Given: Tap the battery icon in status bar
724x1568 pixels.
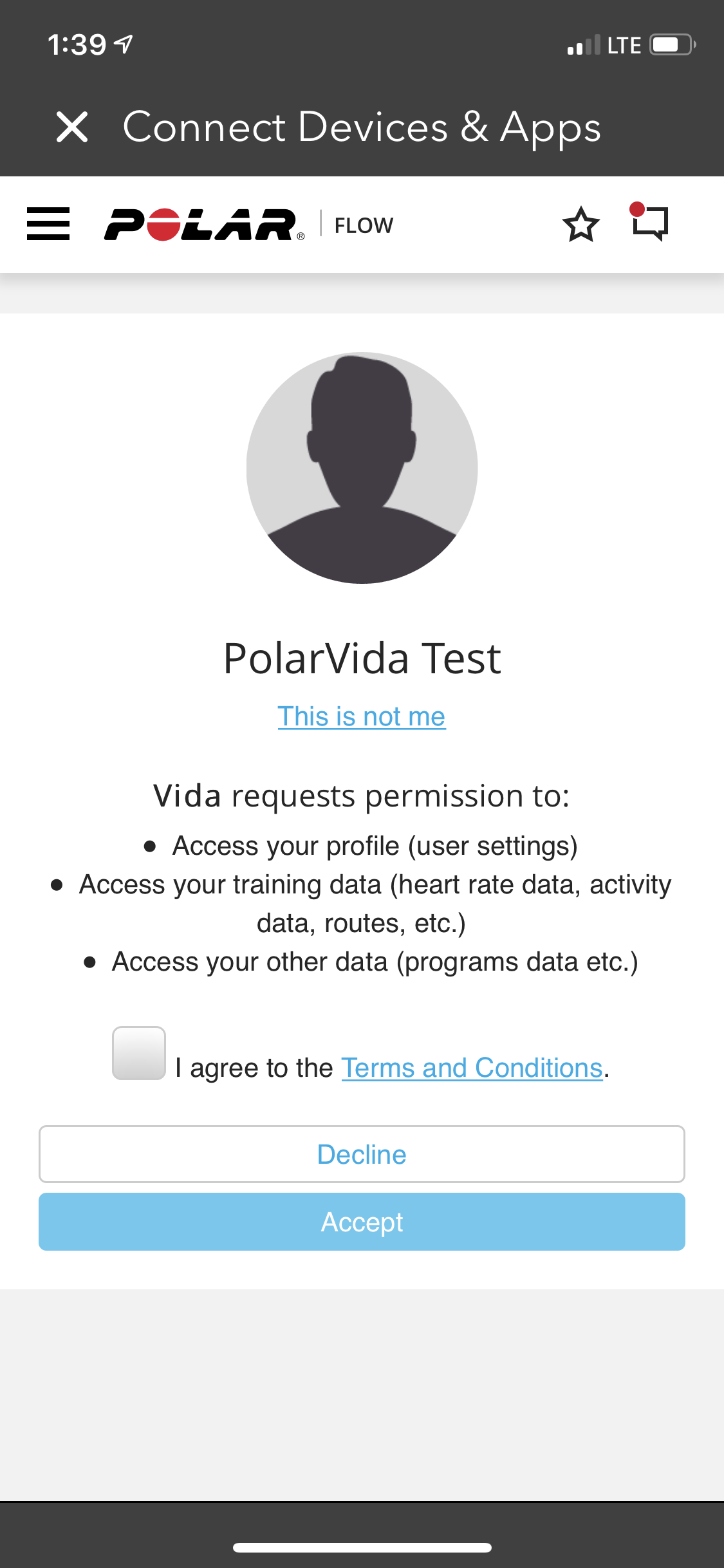Looking at the screenshot, I should tap(673, 45).
